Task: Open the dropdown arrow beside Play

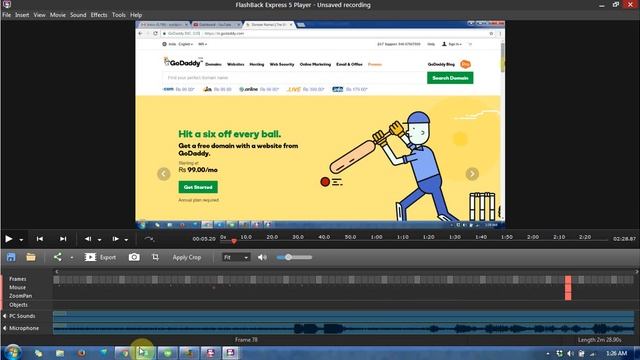Action: (21, 240)
